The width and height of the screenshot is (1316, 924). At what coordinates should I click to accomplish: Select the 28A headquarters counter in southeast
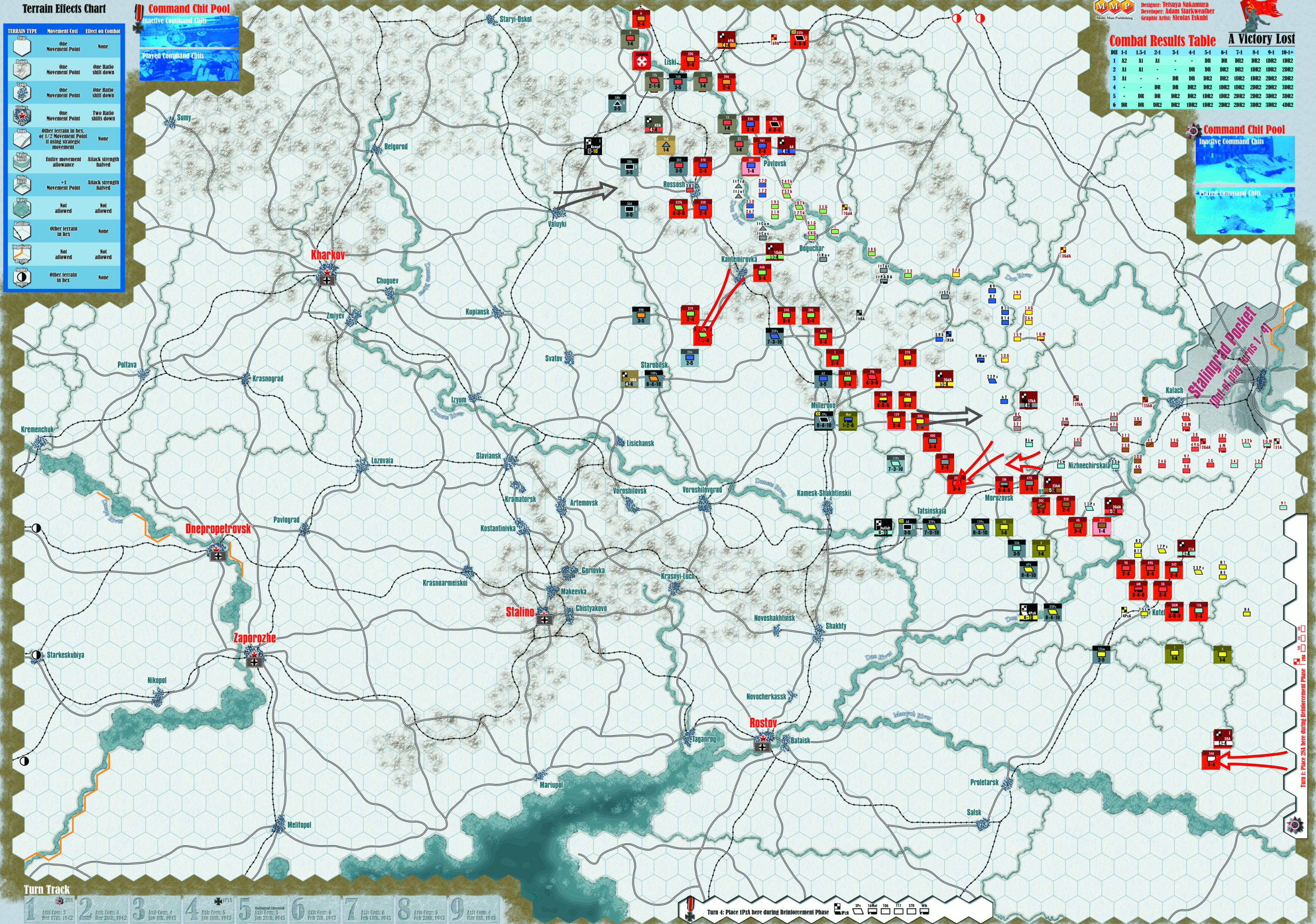1222,738
